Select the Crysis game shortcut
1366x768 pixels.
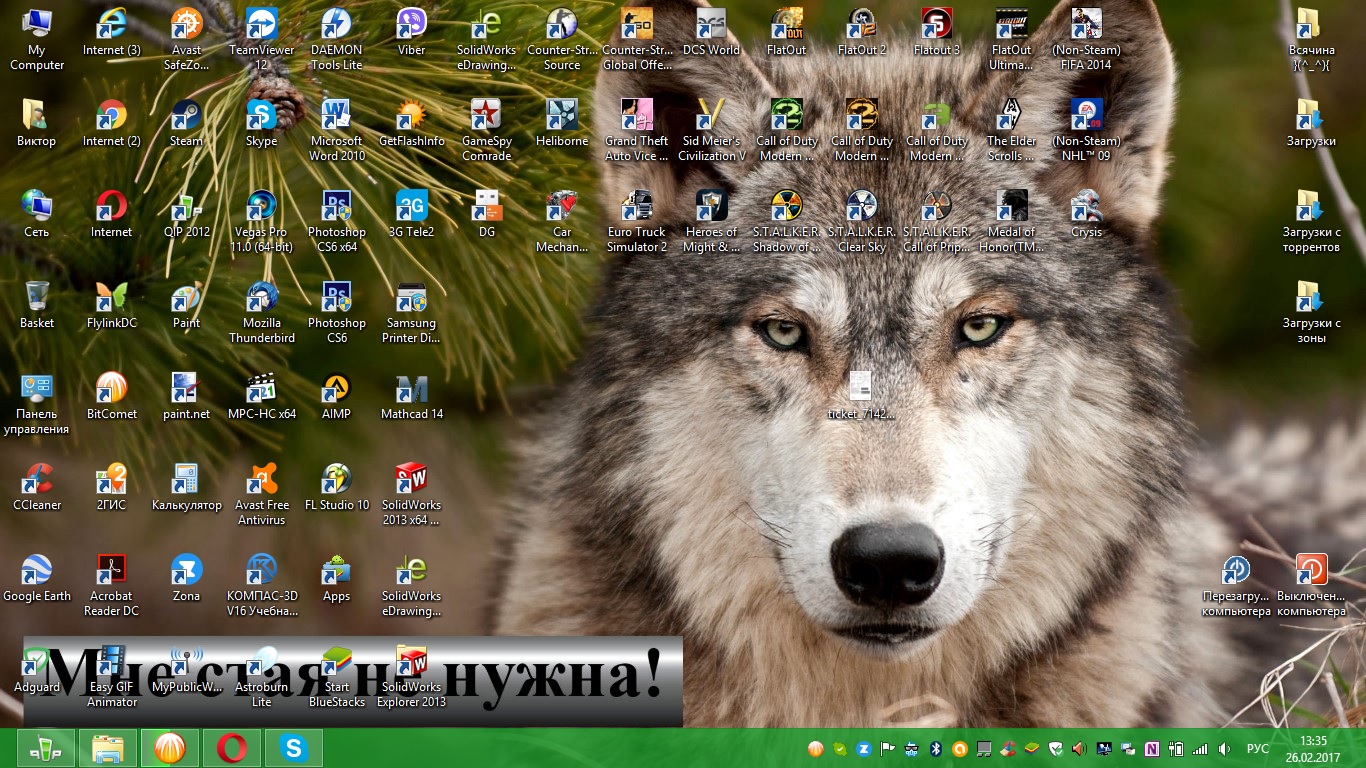coord(1086,206)
